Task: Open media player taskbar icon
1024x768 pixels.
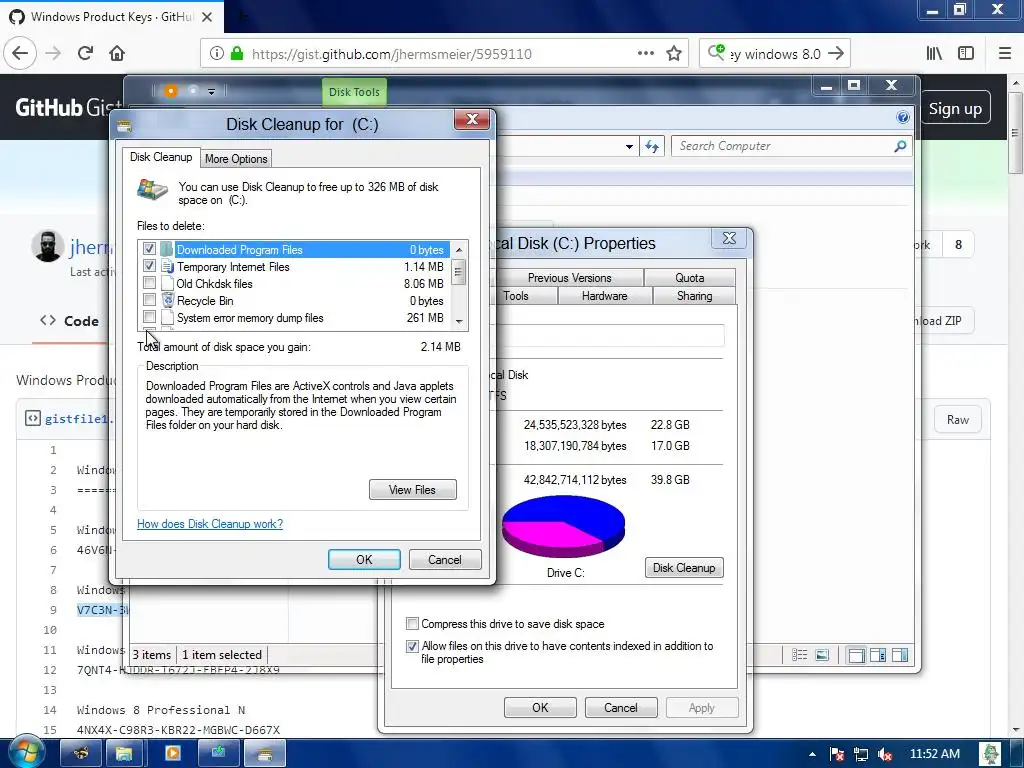Action: [x=173, y=754]
